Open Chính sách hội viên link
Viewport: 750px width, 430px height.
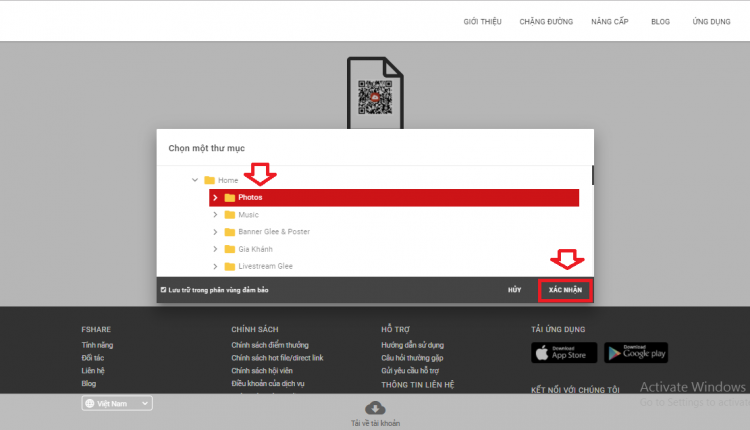pos(262,371)
